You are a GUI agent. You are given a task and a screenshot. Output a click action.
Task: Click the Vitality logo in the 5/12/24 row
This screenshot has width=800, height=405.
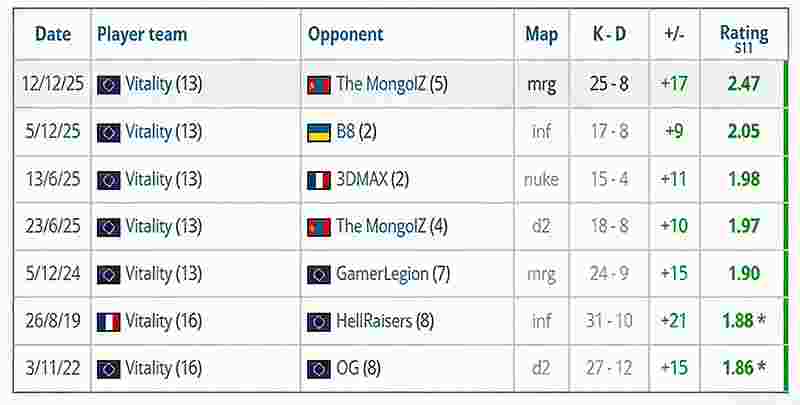pyautogui.click(x=109, y=274)
